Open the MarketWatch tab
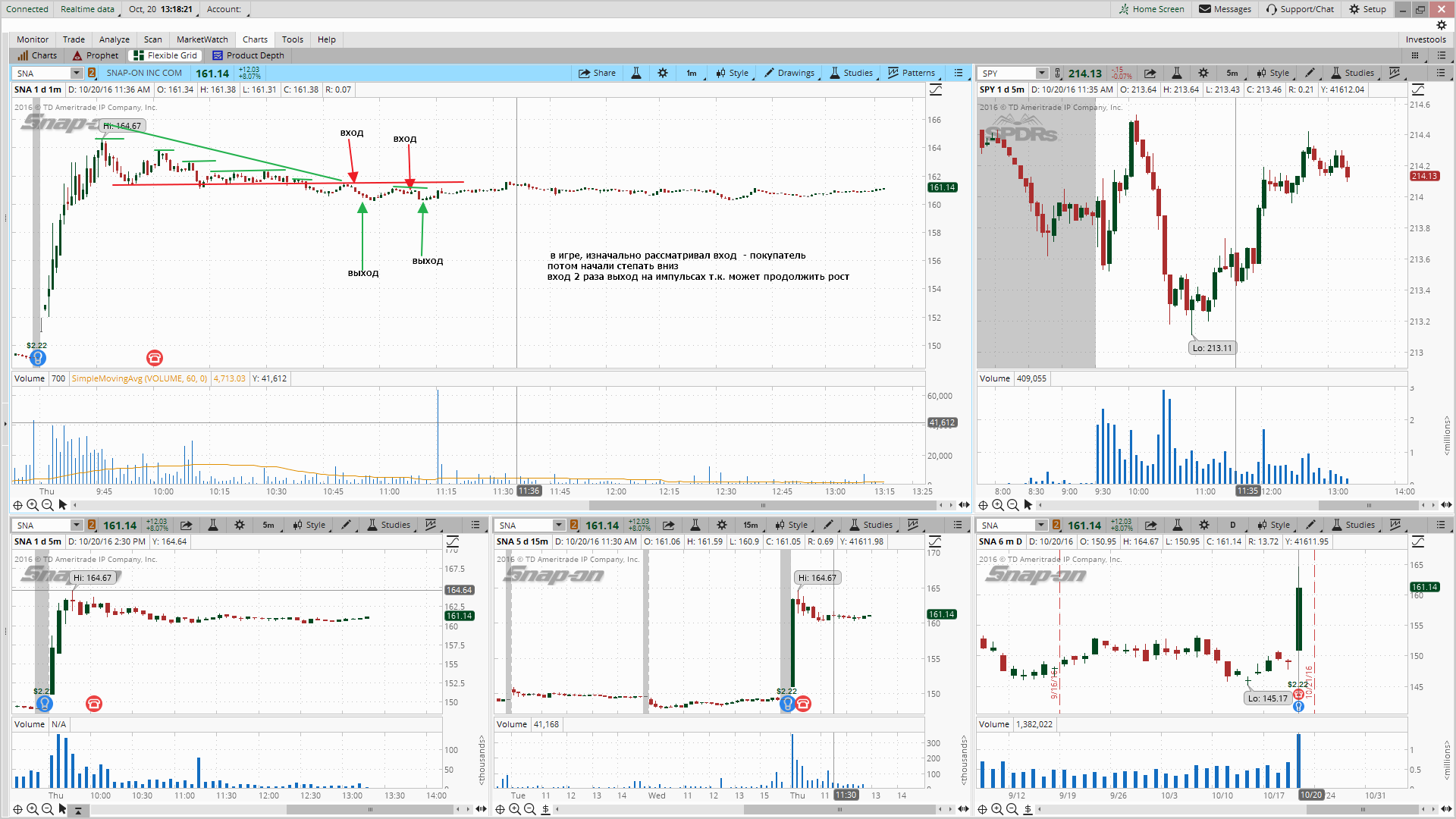Screen dimensions: 1456x819 (x=202, y=39)
